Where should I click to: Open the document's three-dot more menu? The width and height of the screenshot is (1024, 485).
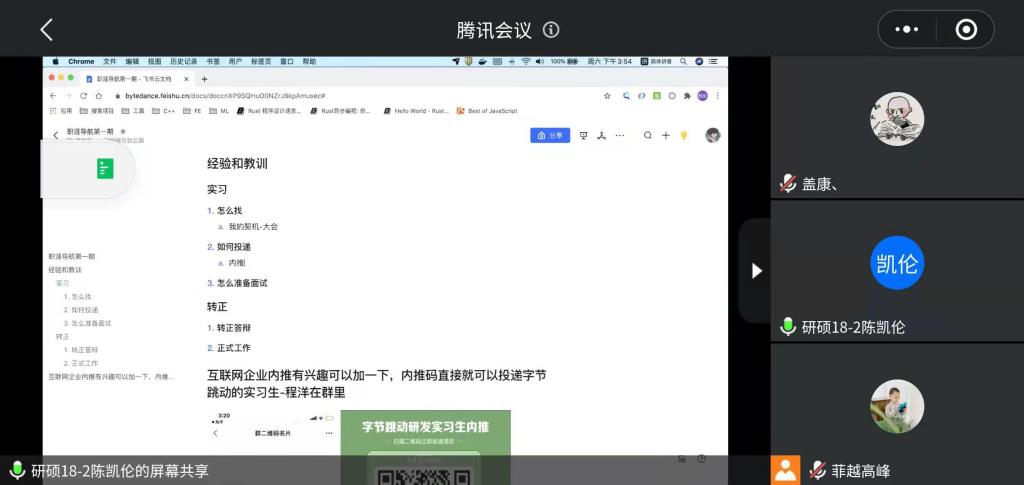619,135
